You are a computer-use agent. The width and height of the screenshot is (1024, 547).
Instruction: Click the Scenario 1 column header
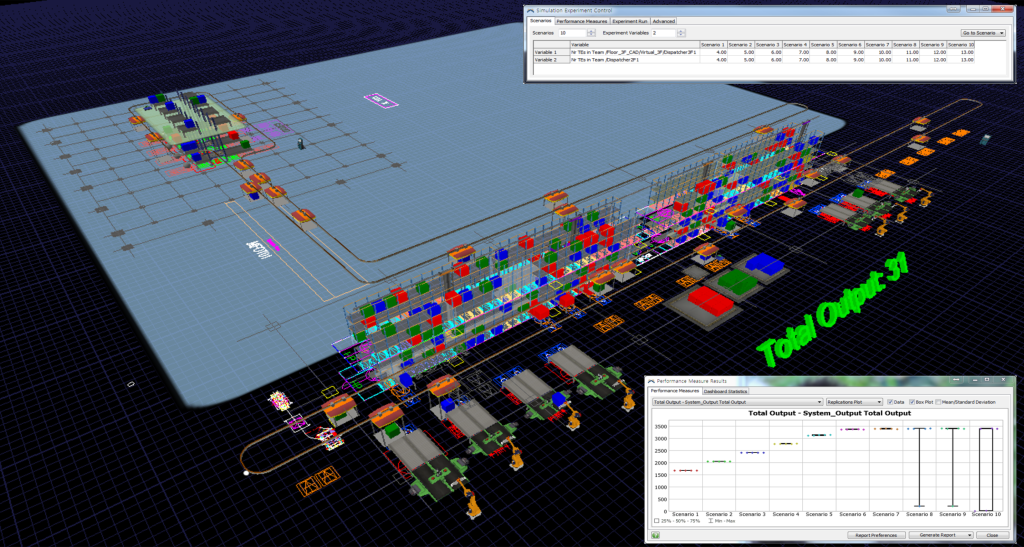coord(713,45)
